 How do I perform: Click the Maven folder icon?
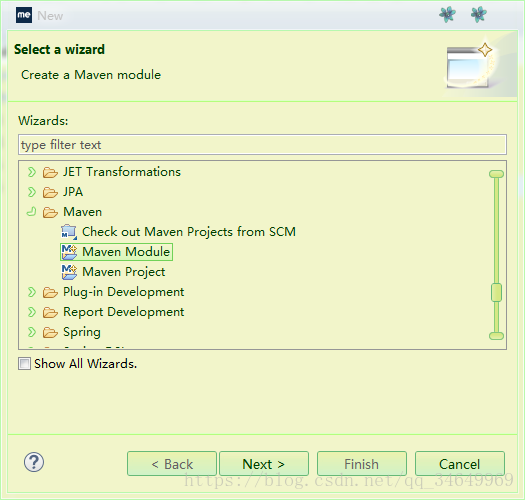pos(50,212)
